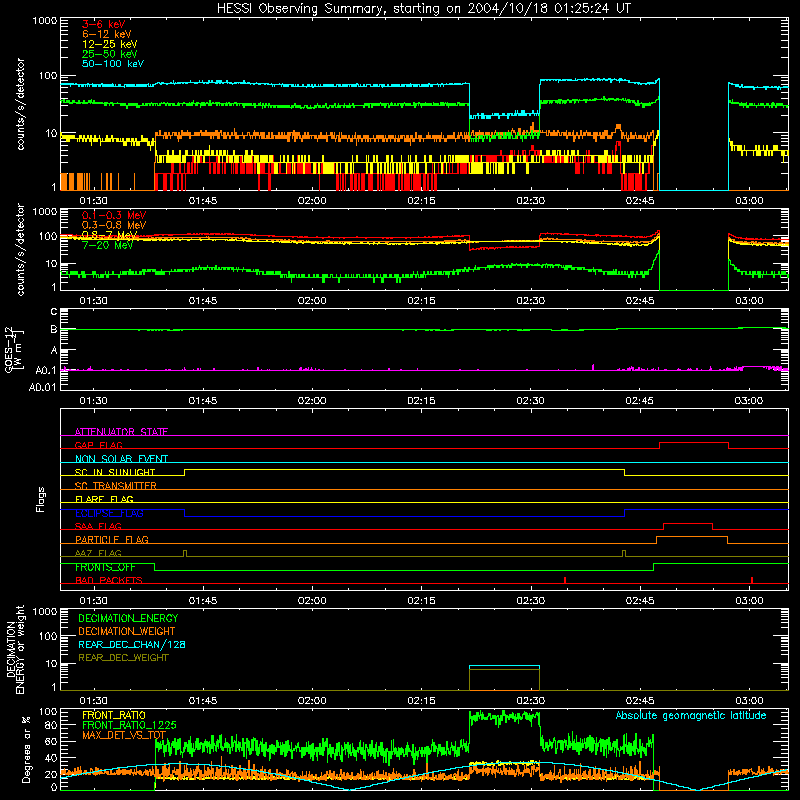Click the BAD_PACKETS spike near 02:35

tap(565, 580)
